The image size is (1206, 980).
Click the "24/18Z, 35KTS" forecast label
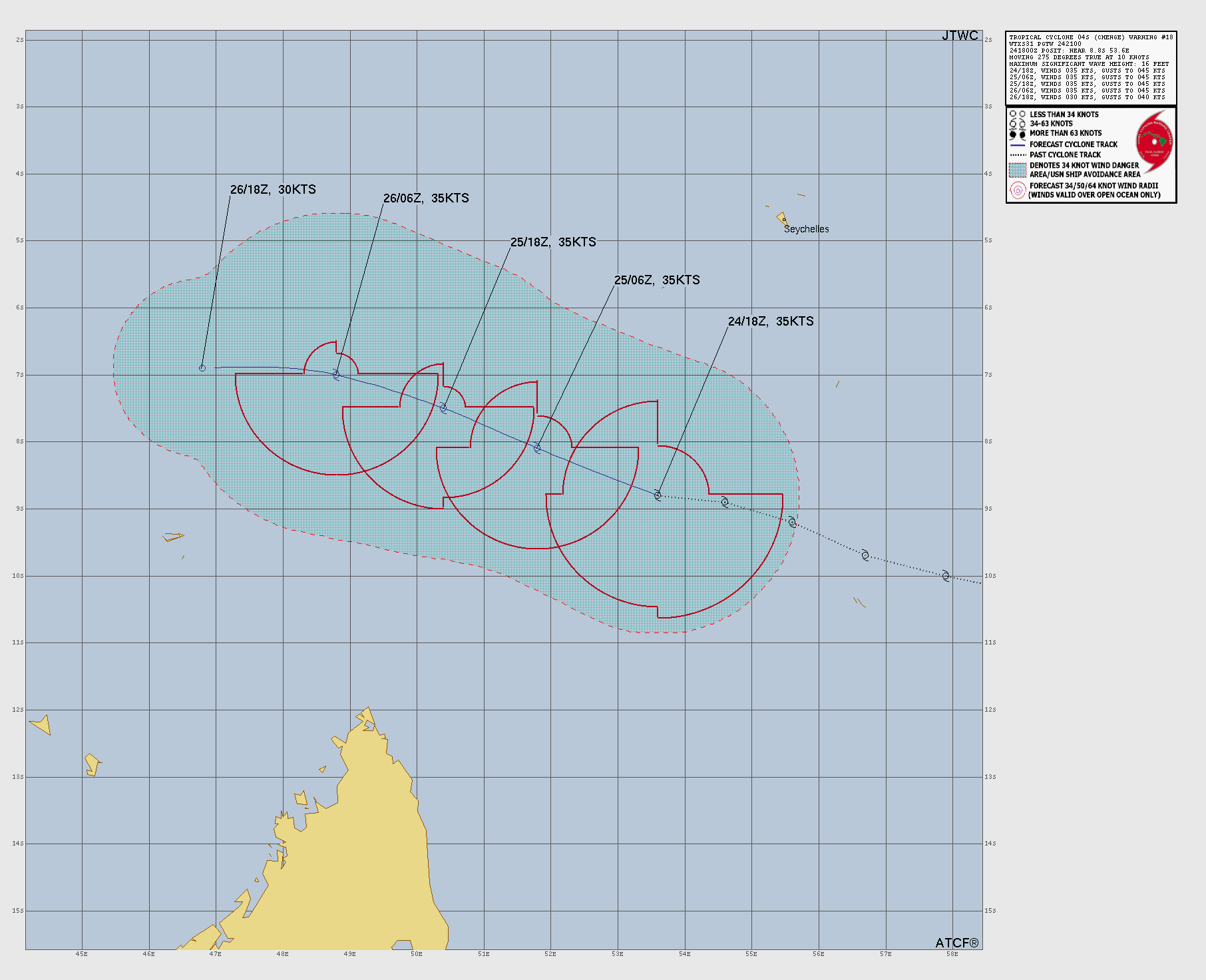771,322
